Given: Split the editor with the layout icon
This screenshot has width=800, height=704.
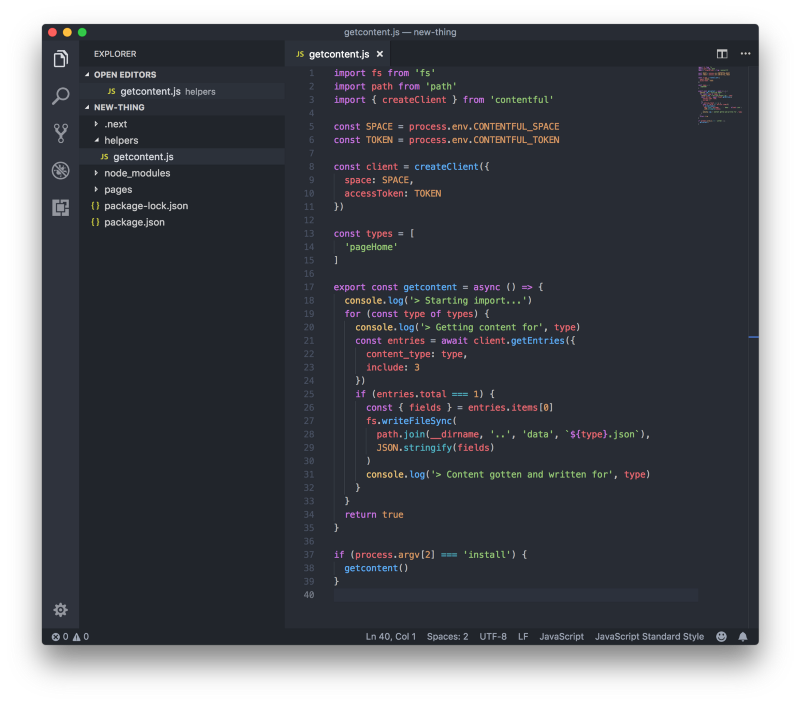Looking at the screenshot, I should [720, 53].
